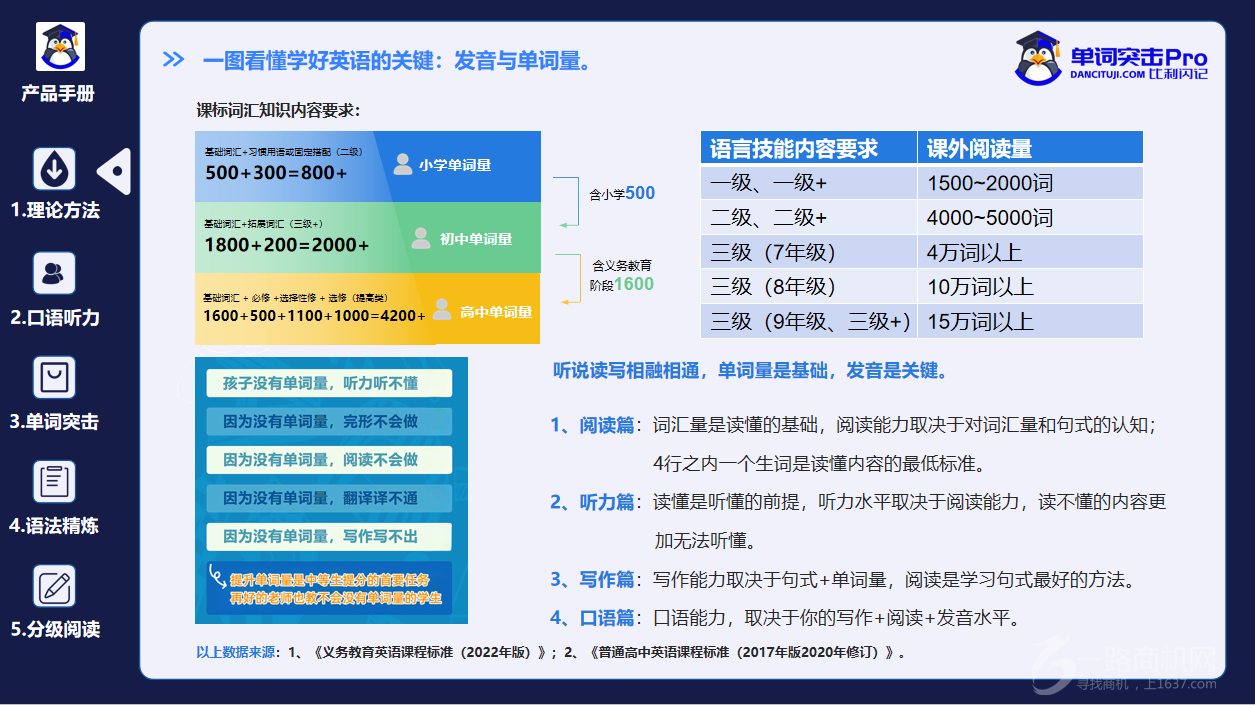Image resolution: width=1255 pixels, height=705 pixels.
Task: Open the 分级阅读 pencil icon
Action: coord(54,586)
